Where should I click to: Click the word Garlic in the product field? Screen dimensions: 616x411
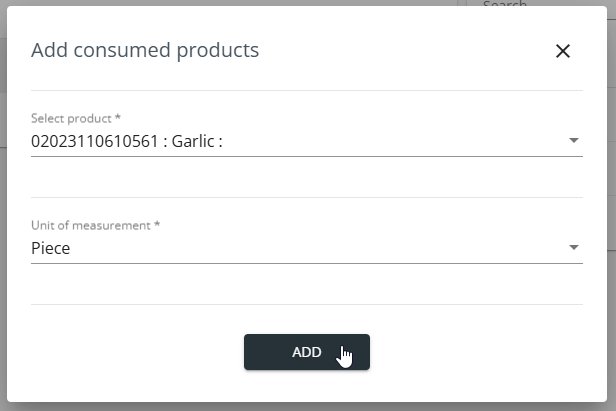(x=193, y=141)
